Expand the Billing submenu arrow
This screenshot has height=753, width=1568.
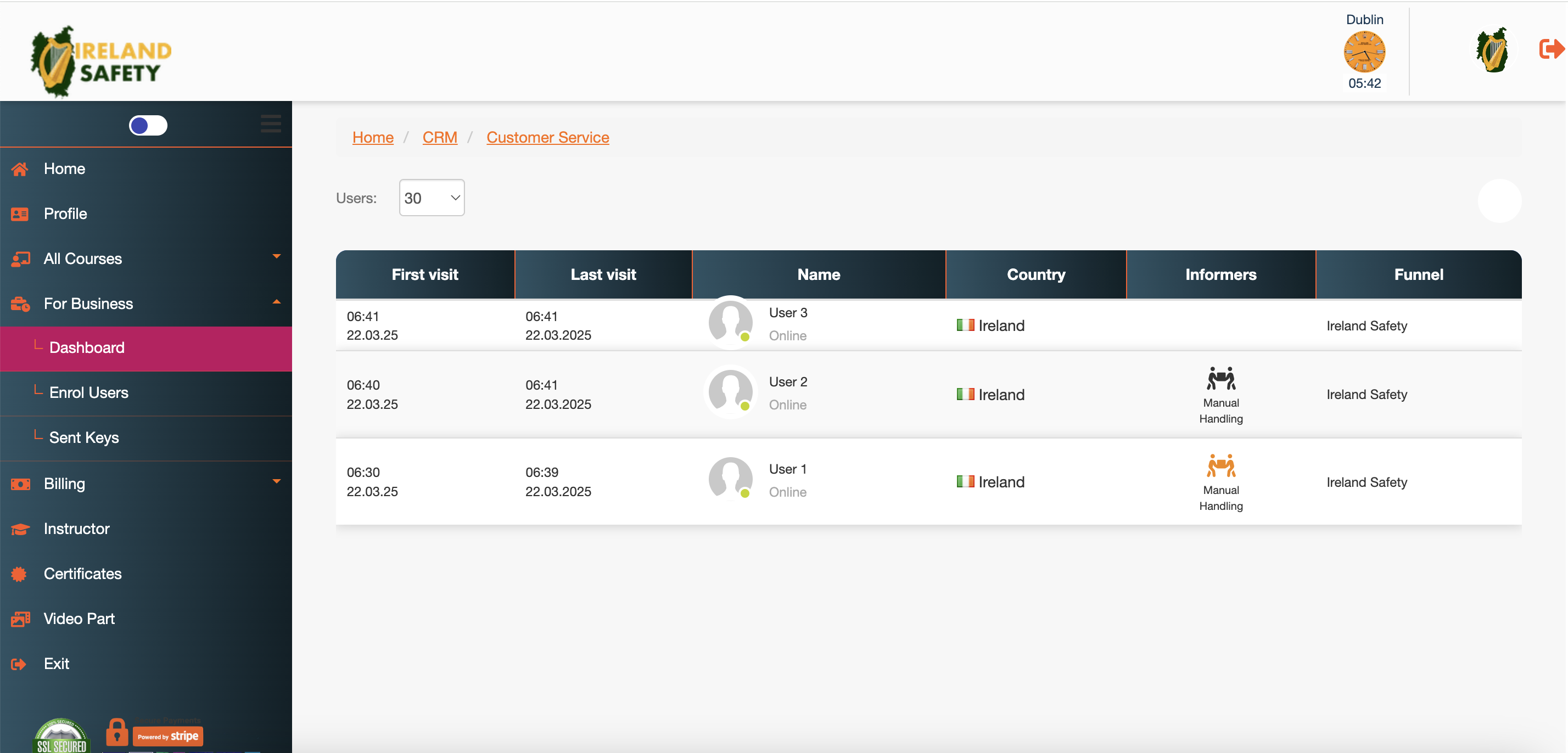pos(276,481)
